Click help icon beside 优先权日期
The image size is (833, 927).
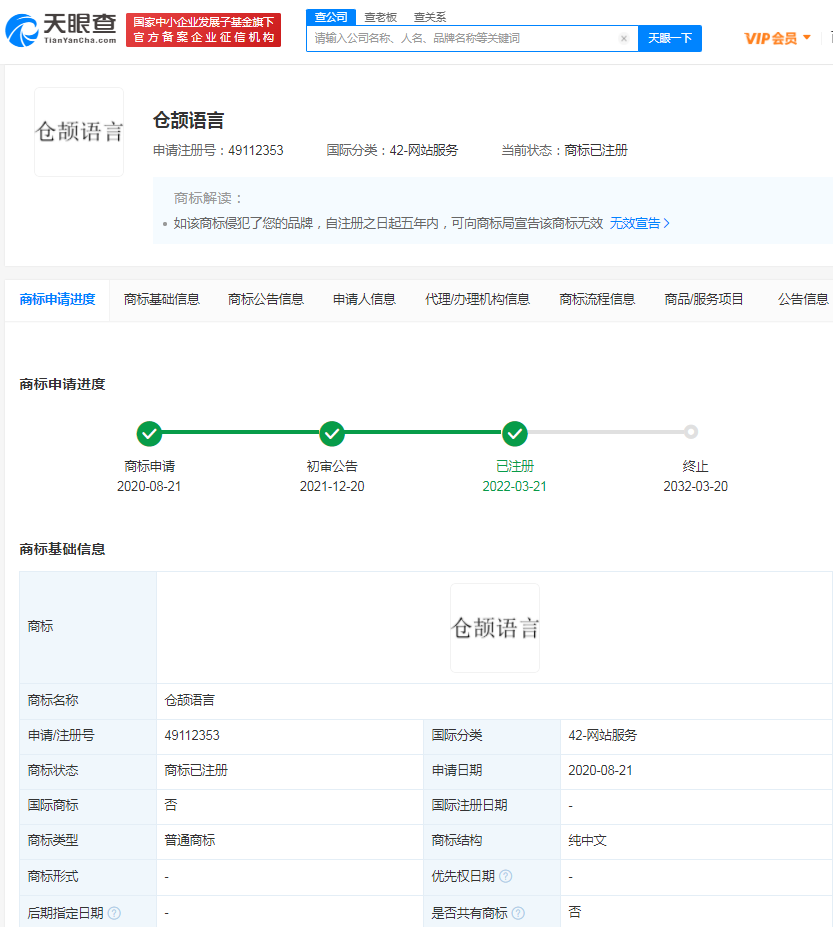point(505,876)
